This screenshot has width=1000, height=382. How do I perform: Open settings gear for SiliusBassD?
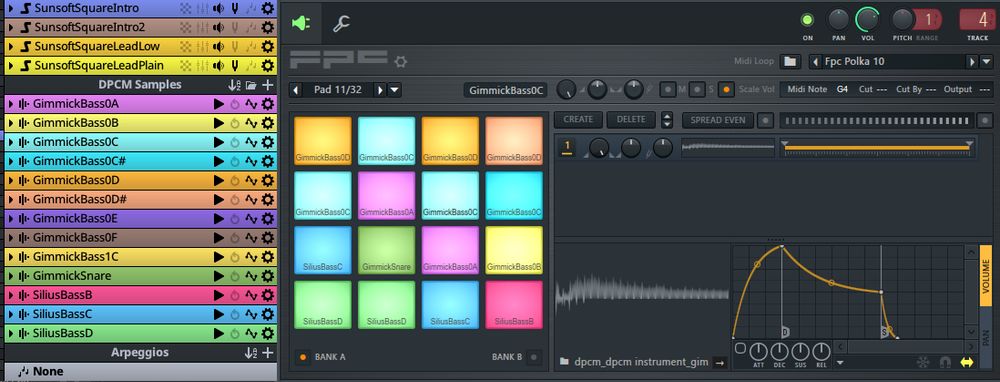click(268, 334)
